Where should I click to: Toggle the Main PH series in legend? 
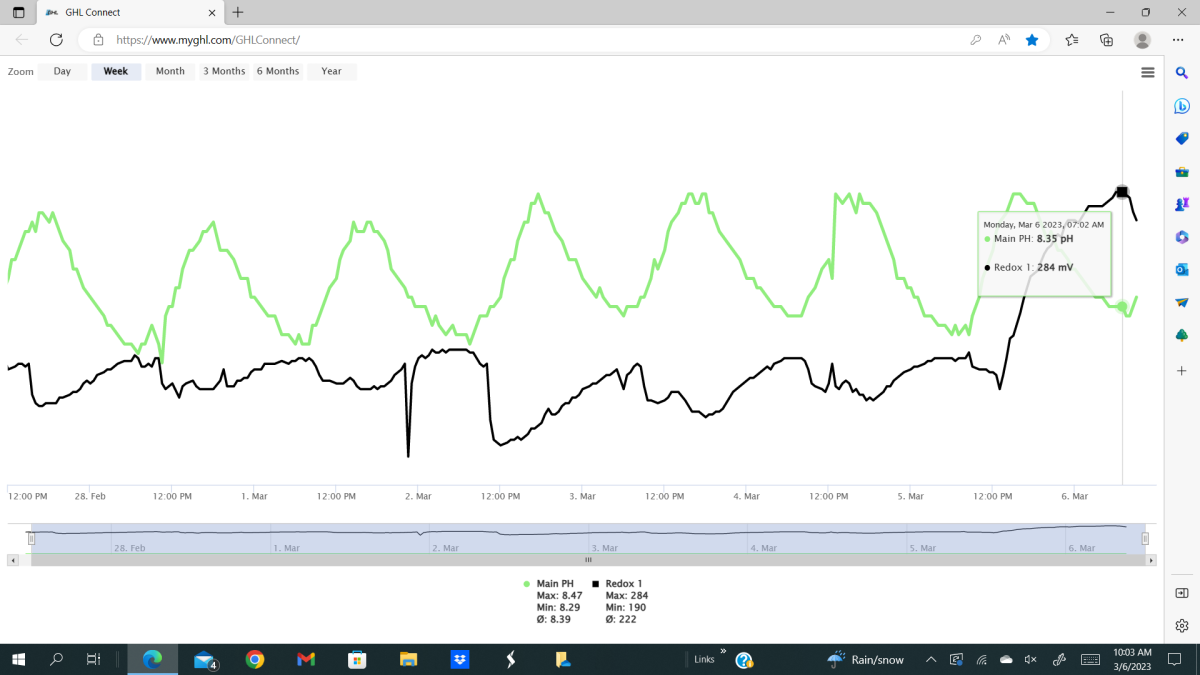(x=553, y=583)
